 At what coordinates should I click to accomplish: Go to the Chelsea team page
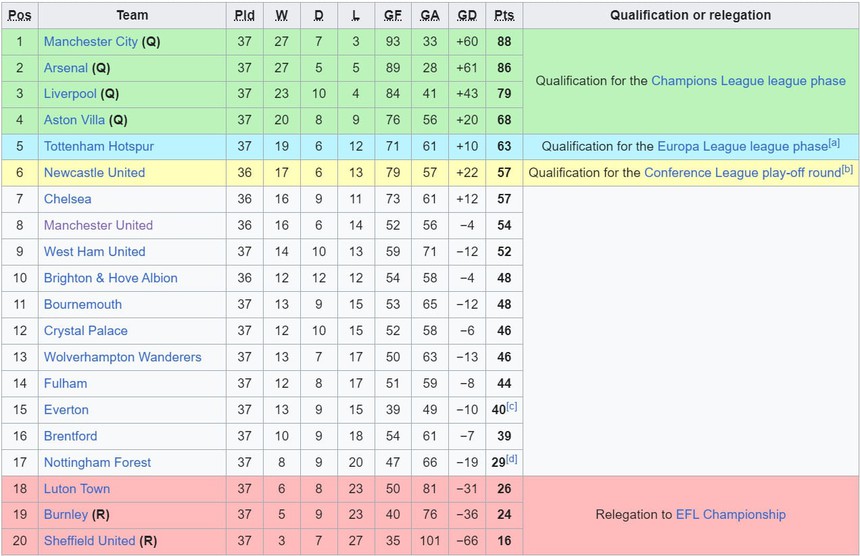[x=67, y=199]
